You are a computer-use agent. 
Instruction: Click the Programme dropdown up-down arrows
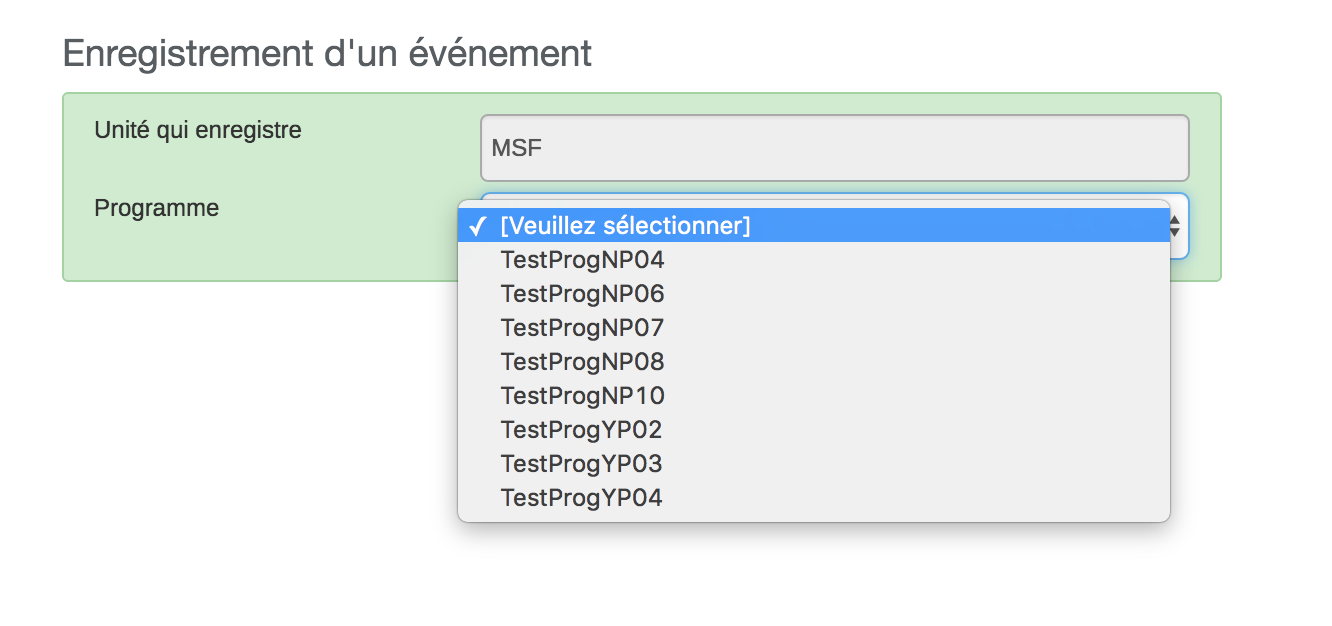point(1175,226)
